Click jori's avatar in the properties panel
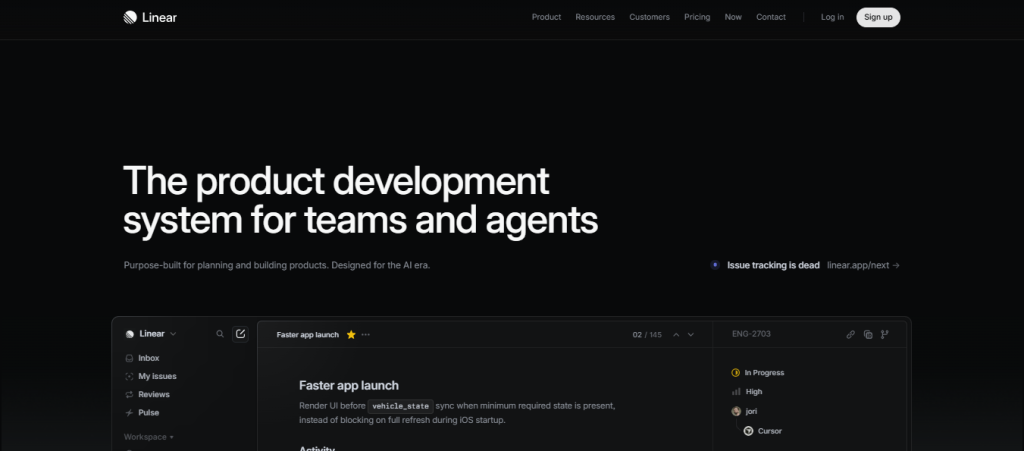 tap(736, 411)
